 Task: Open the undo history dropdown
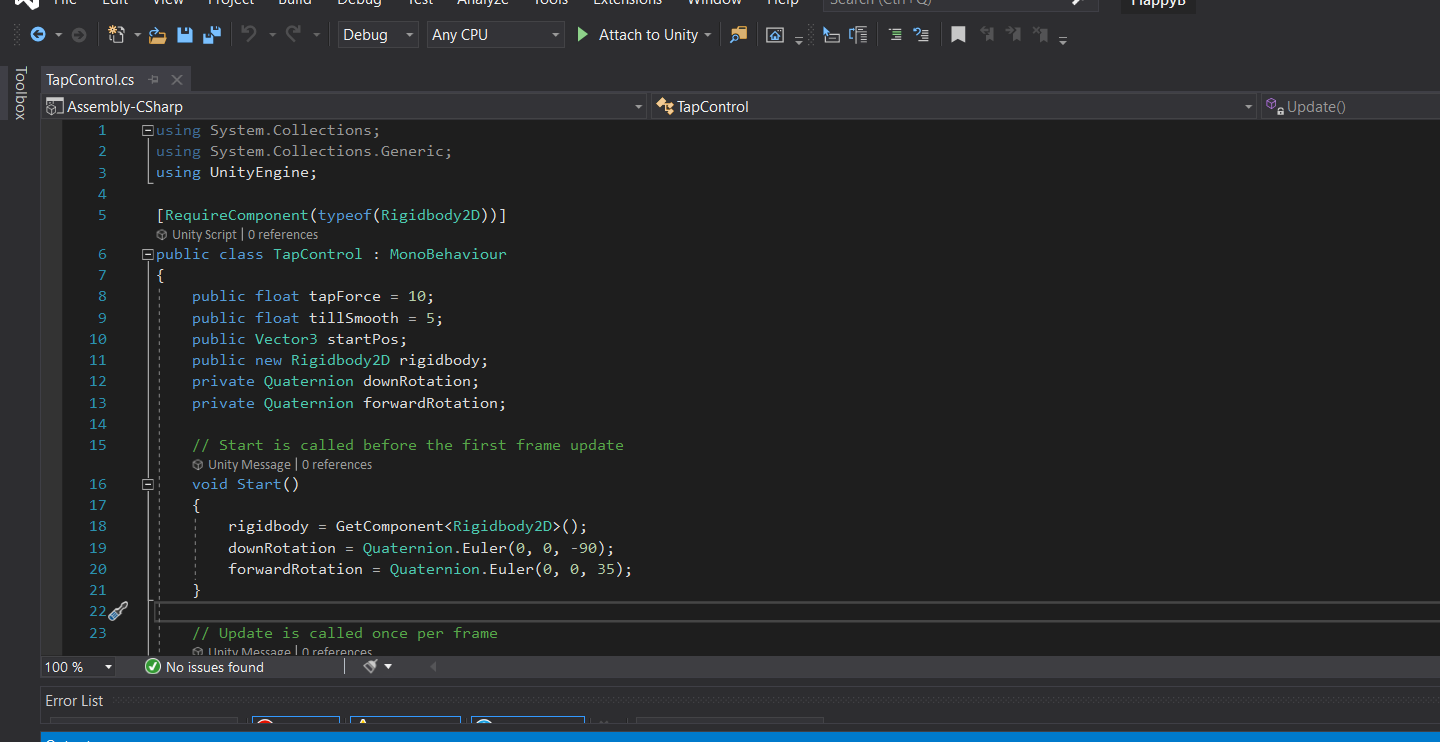(271, 35)
